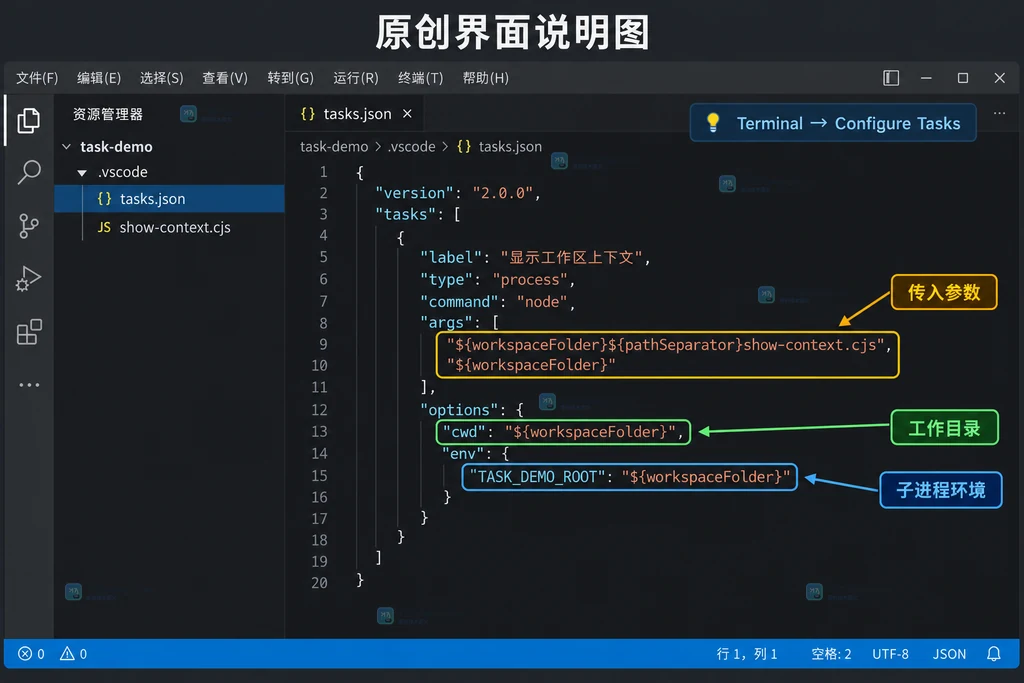Image resolution: width=1024 pixels, height=683 pixels.
Task: Open the 转到(G) menu
Action: coord(291,78)
